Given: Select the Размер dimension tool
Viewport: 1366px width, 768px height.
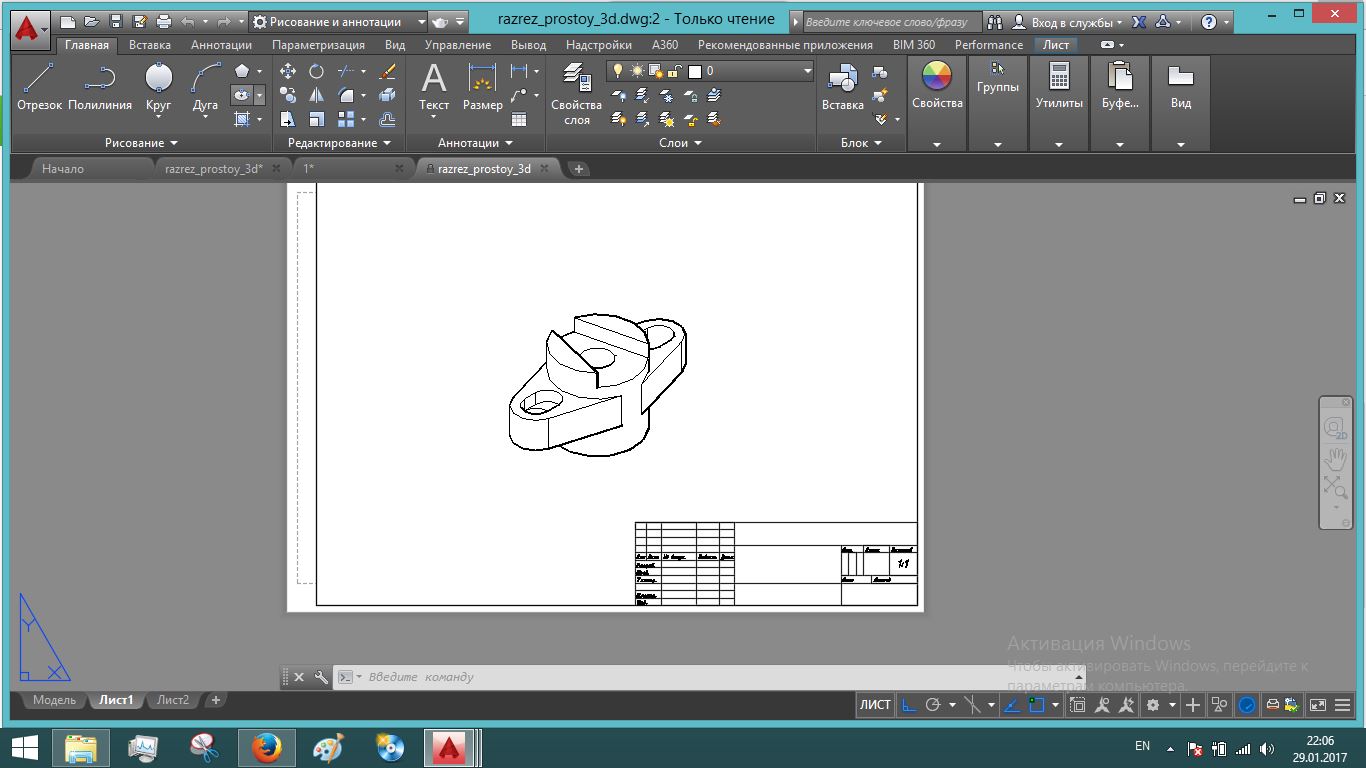Looking at the screenshot, I should pos(482,87).
